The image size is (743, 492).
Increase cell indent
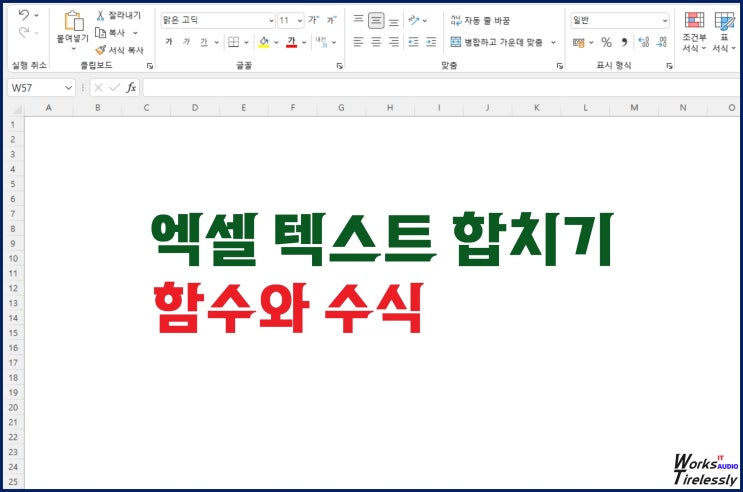pos(431,42)
